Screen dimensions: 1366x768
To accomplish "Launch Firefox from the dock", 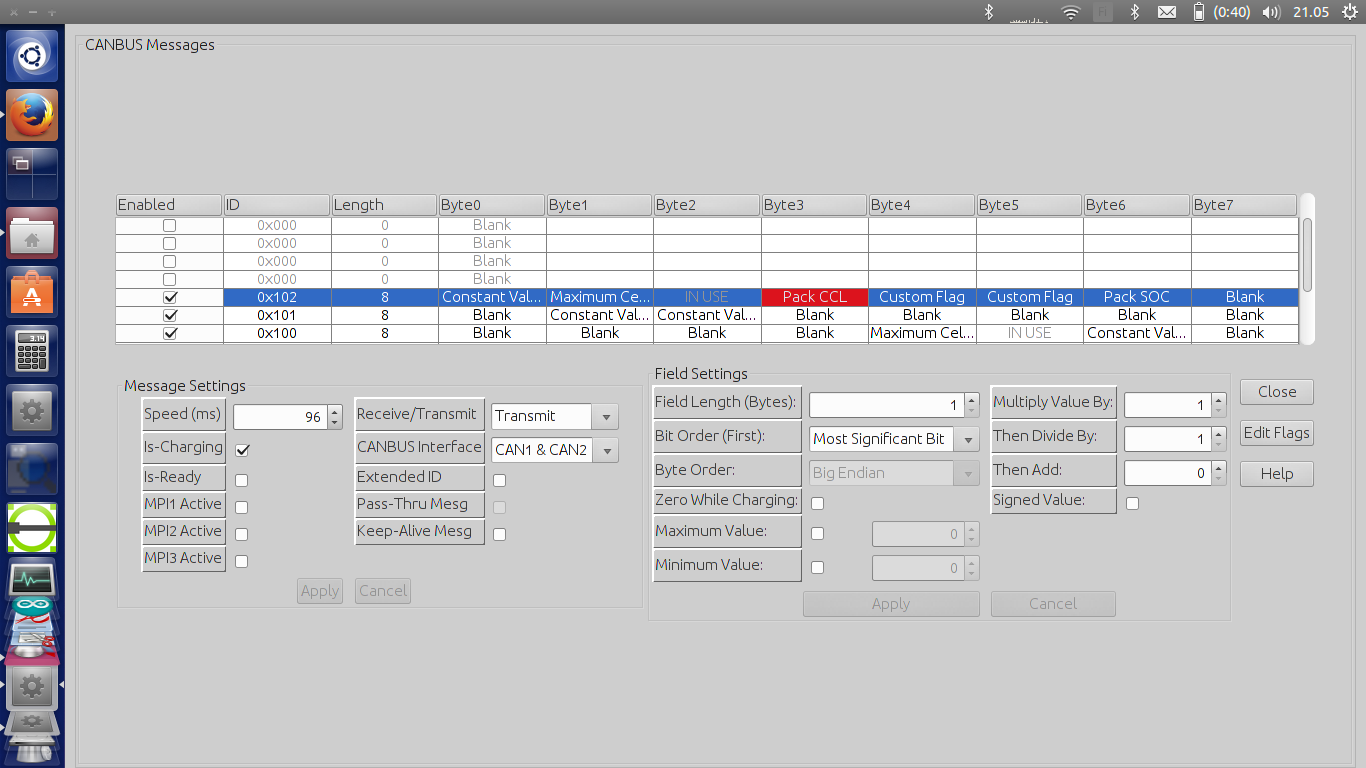I will [x=32, y=115].
